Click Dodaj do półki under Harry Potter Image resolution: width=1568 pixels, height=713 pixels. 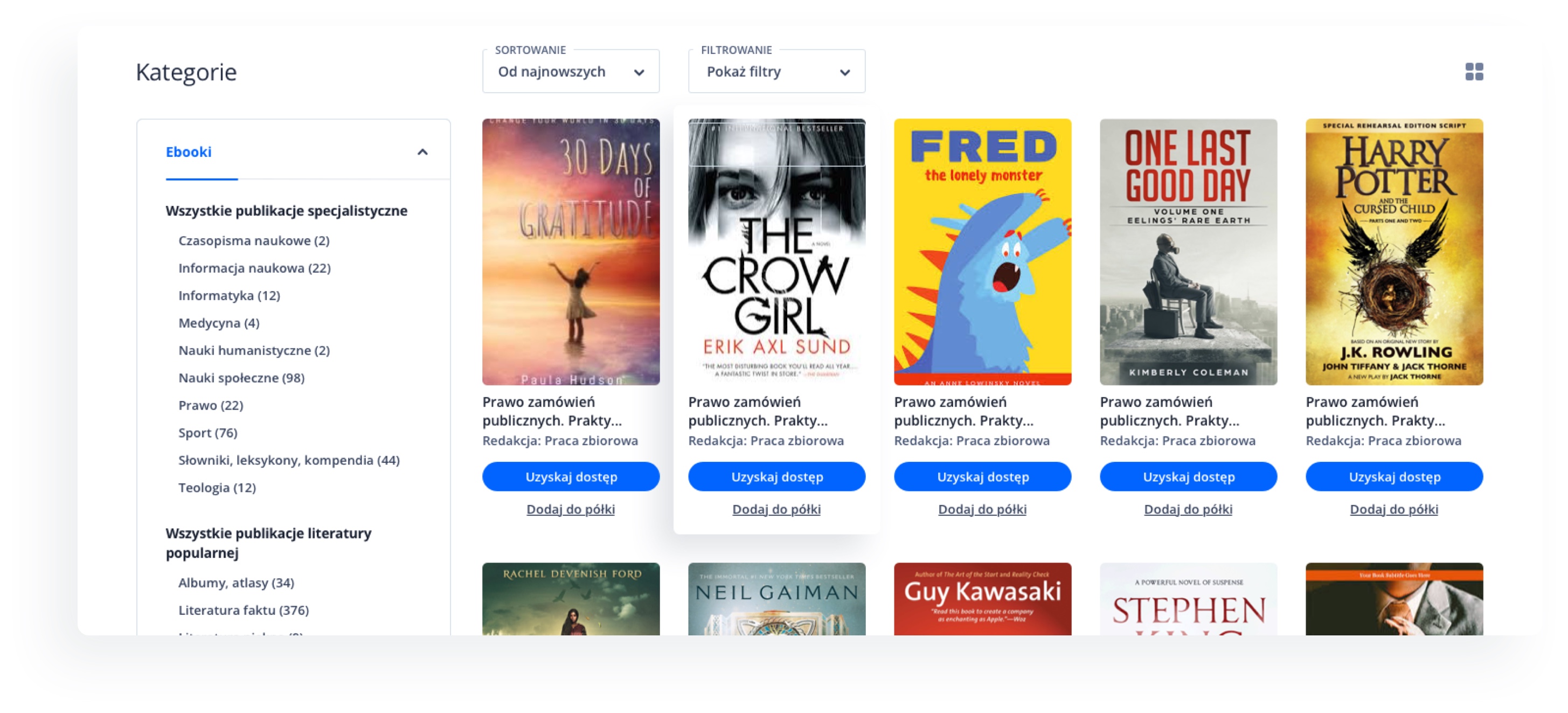pos(1394,509)
